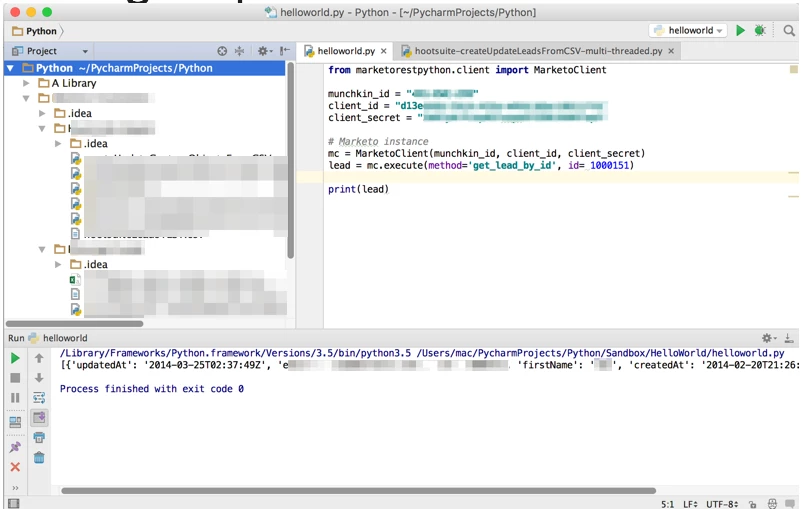The width and height of the screenshot is (804, 509).
Task: Open event log message icon
Action: 790,504
